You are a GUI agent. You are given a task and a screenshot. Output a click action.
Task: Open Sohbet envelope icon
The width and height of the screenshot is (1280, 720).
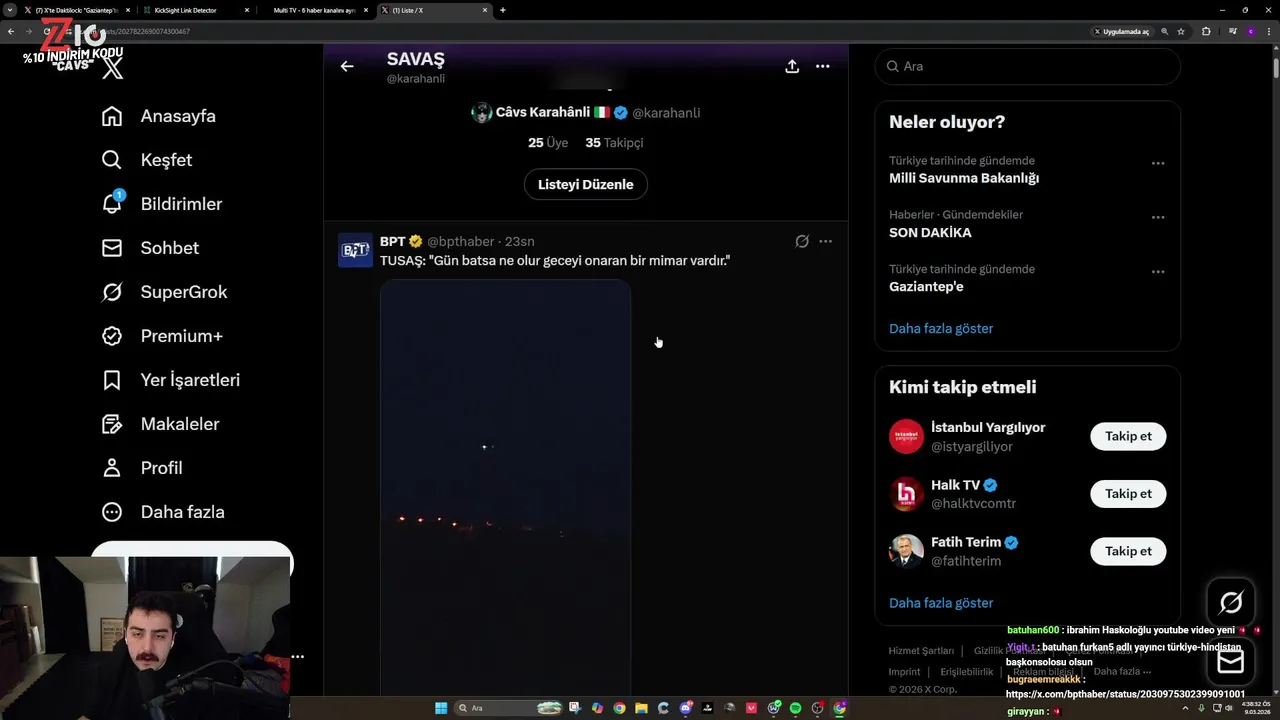[112, 248]
